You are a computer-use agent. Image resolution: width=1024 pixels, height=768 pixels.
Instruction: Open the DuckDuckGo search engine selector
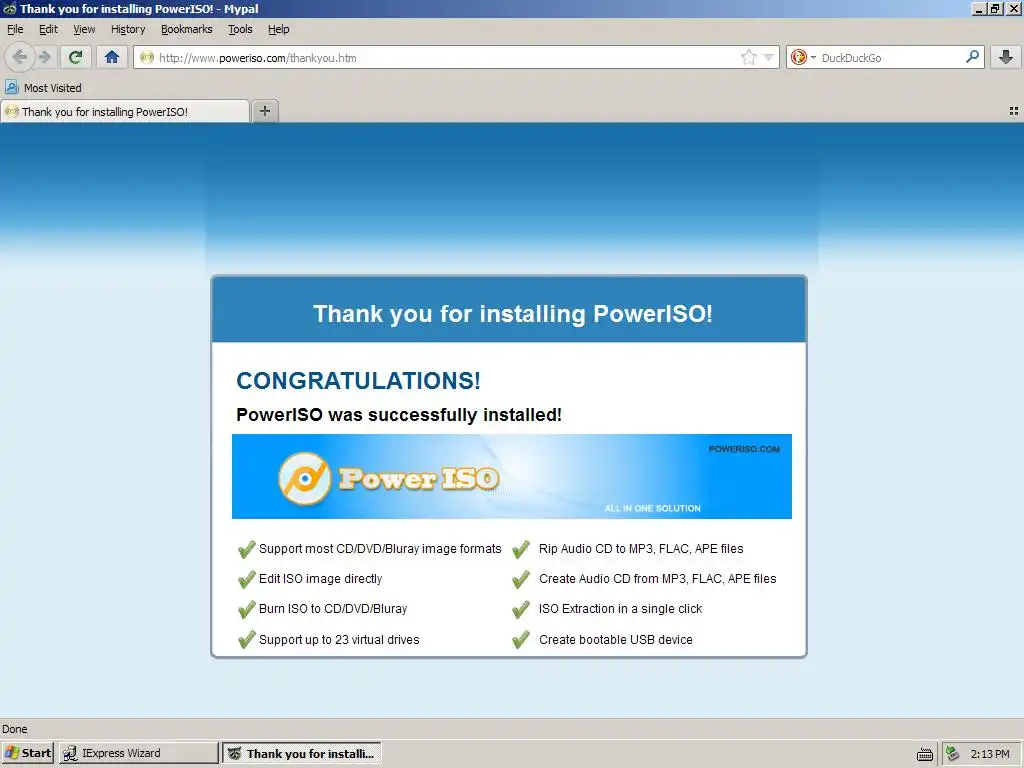[x=803, y=57]
